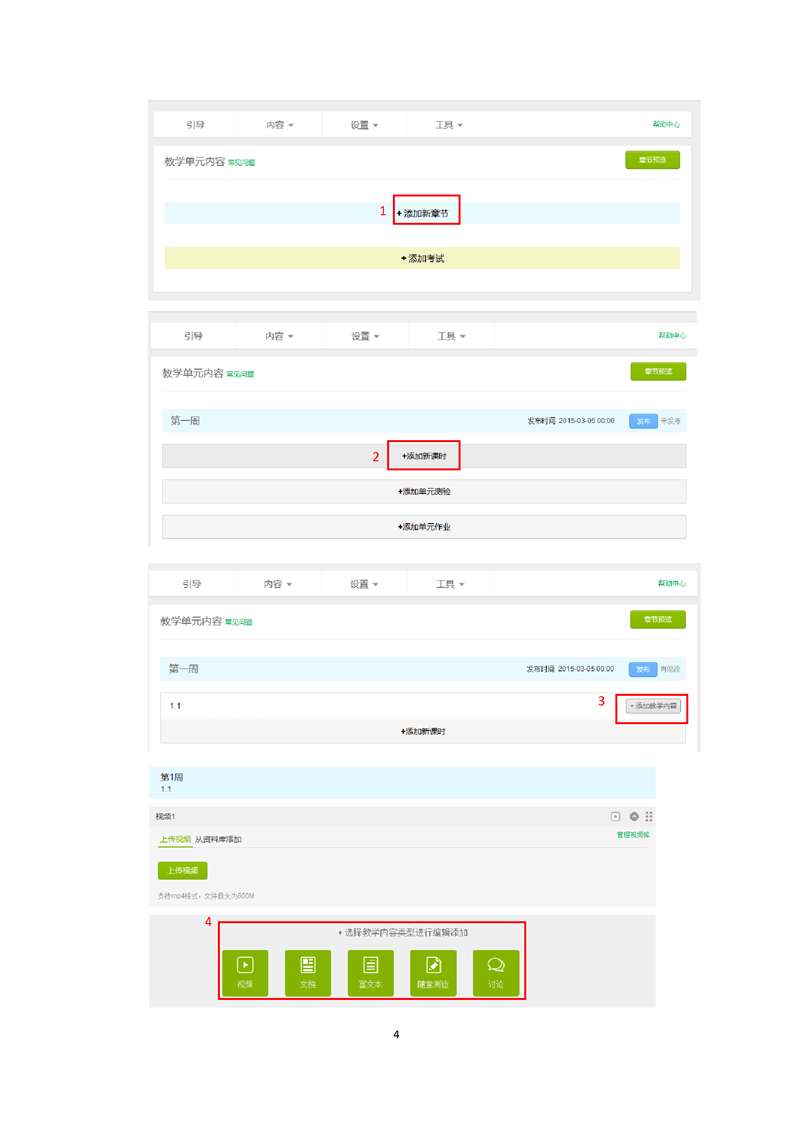793x1122 pixels.
Task: Open the 管理视频库 link
Action: [632, 834]
